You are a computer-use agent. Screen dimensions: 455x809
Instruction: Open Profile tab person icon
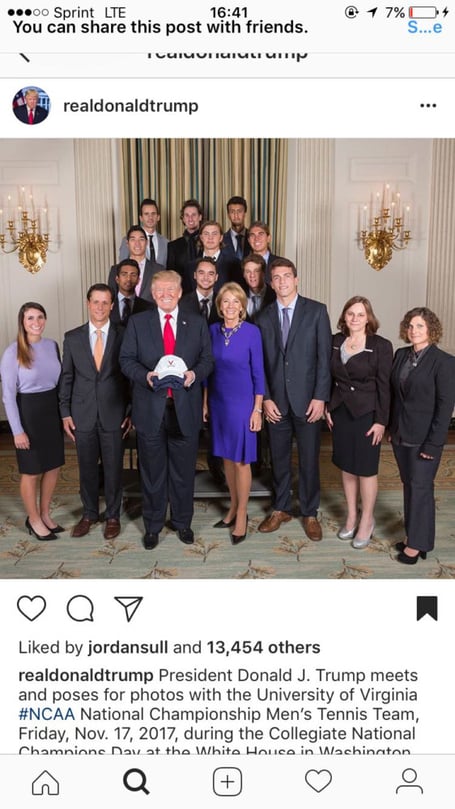point(409,782)
